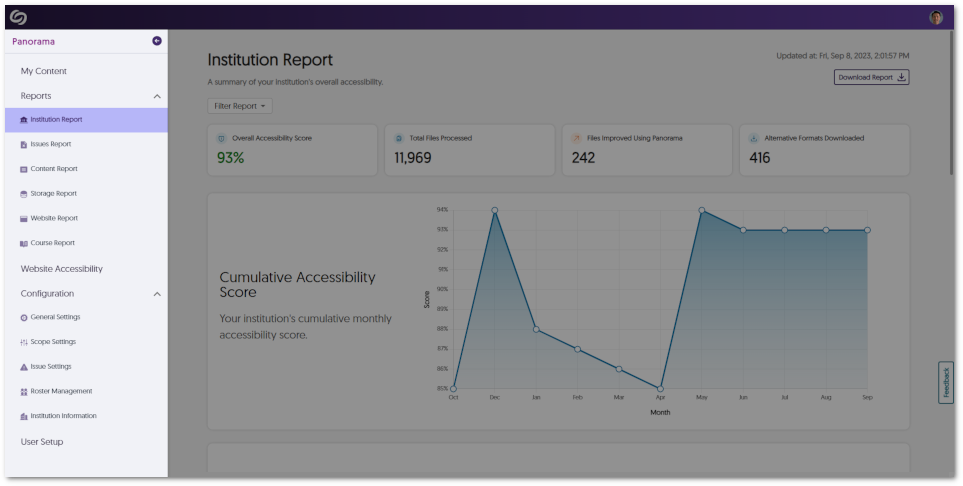This screenshot has height=486, width=963.
Task: Click the May data point on chart
Action: [702, 210]
